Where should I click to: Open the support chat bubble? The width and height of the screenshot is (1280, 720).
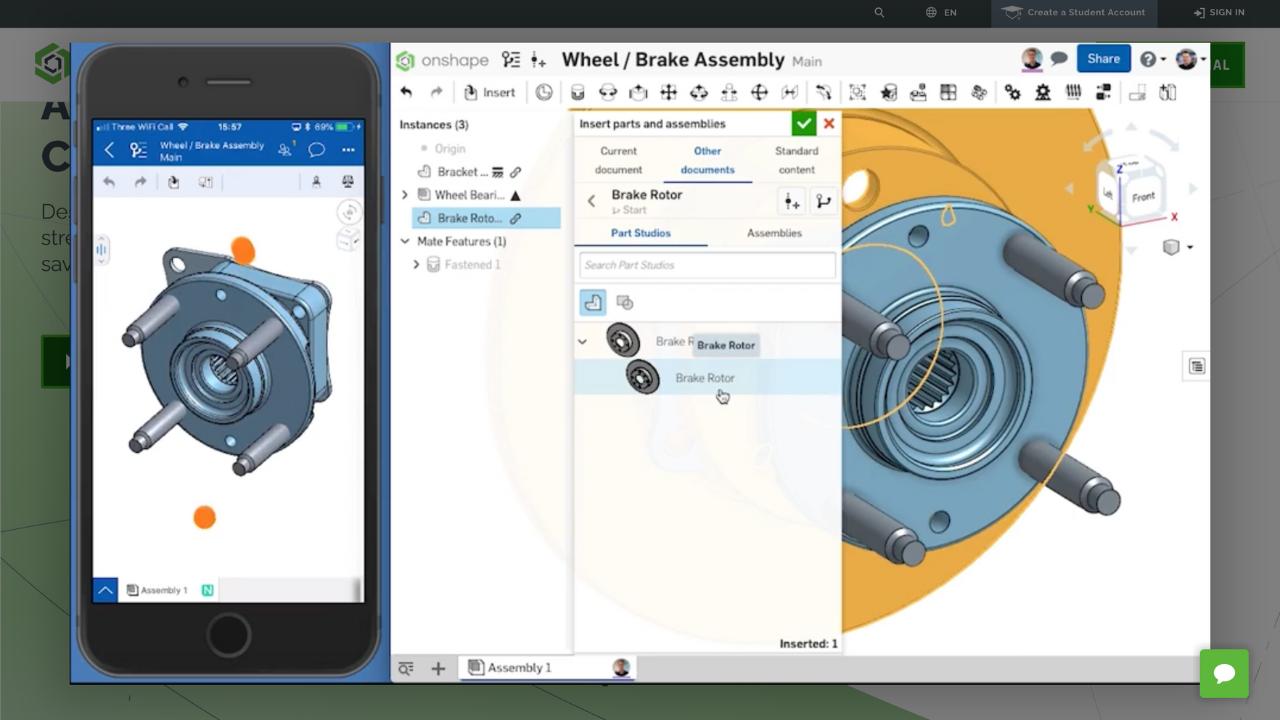pos(1224,674)
